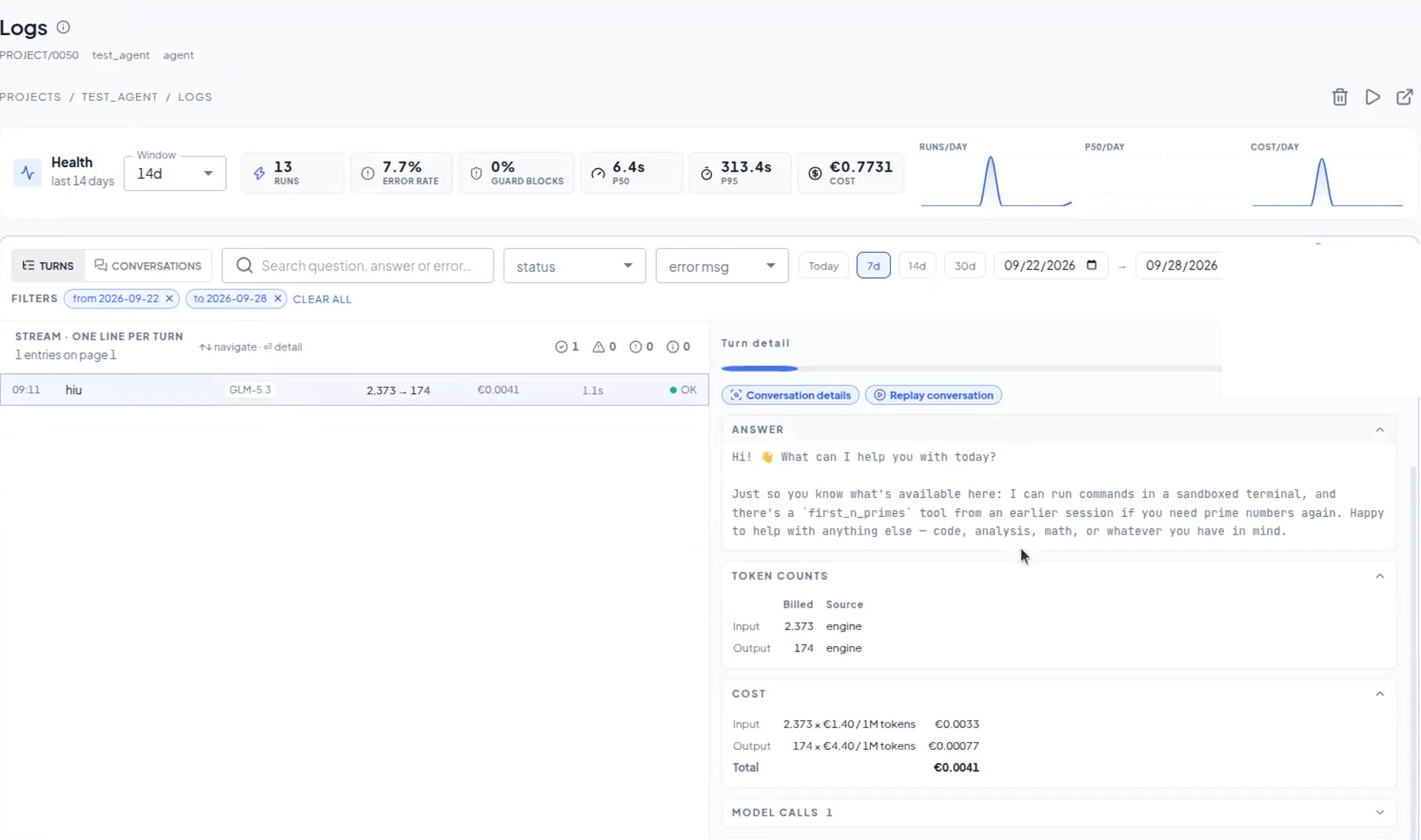Screen dimensions: 1421x840
Task: Click the GLM-5.3 model tag
Action: pos(251,389)
